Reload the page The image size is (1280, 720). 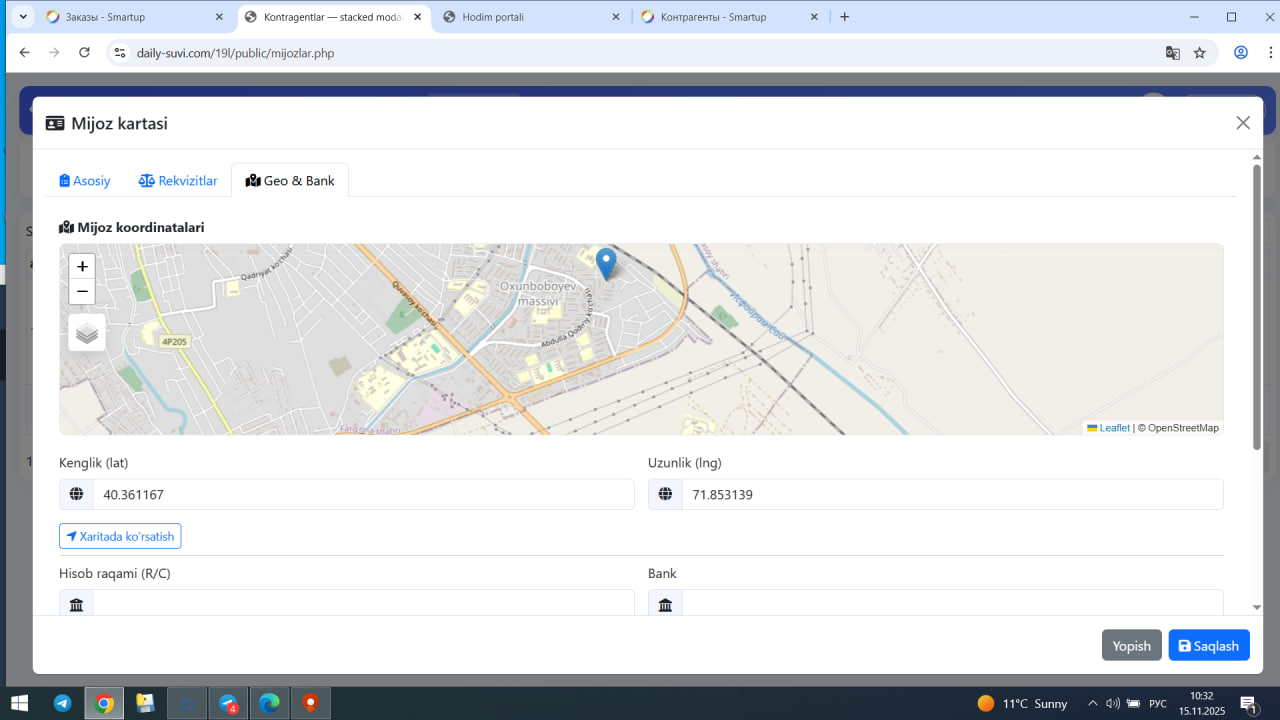coord(84,53)
